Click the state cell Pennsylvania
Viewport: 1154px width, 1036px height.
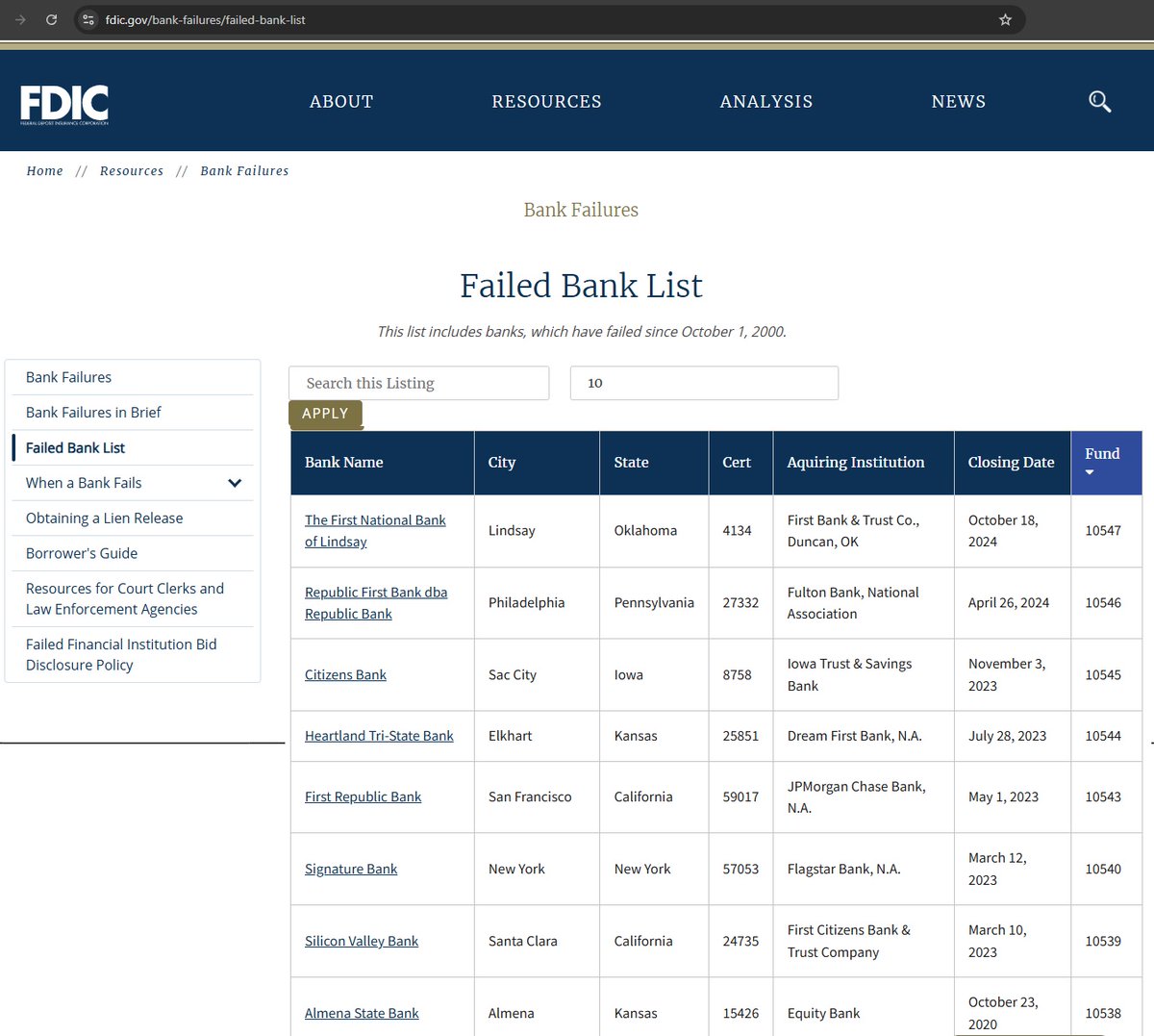tap(654, 603)
